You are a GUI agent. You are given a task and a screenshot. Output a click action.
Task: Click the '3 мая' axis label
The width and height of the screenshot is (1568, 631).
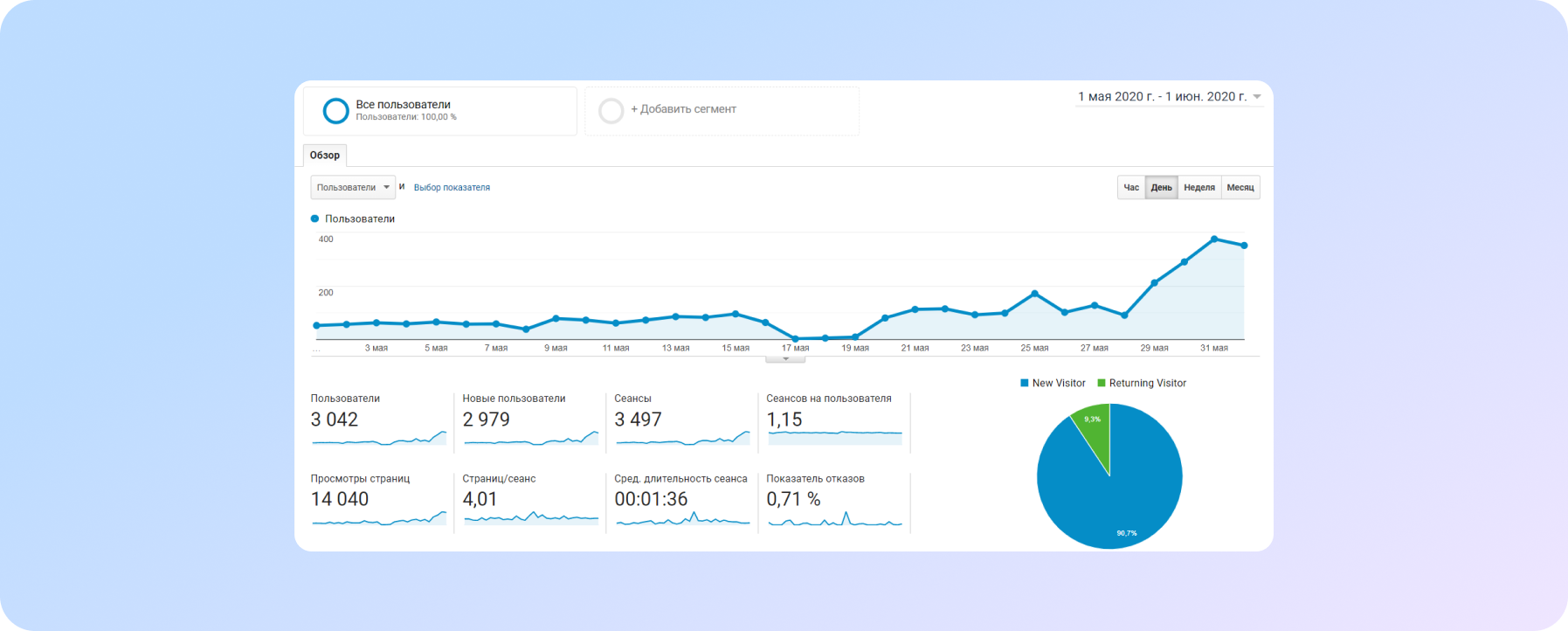(376, 348)
